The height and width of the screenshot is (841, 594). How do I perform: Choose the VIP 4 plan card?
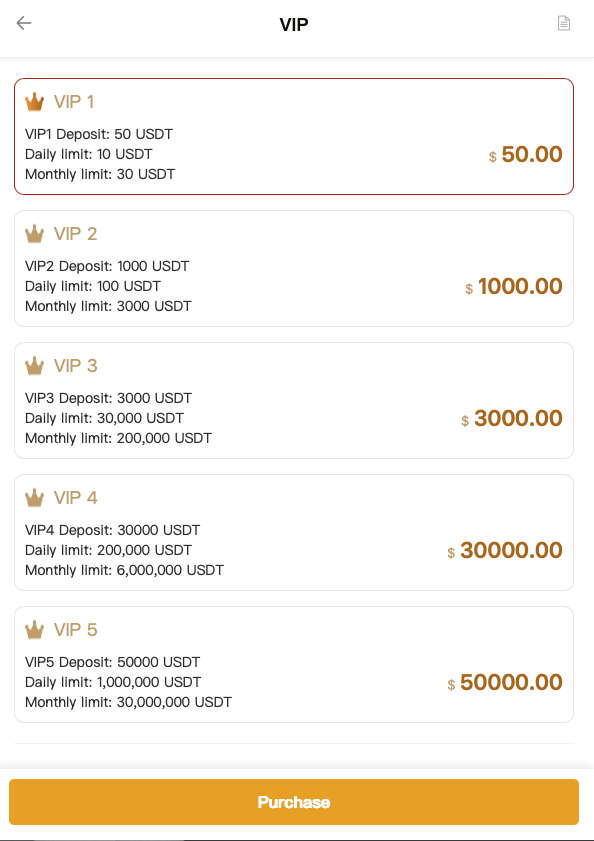(x=294, y=533)
